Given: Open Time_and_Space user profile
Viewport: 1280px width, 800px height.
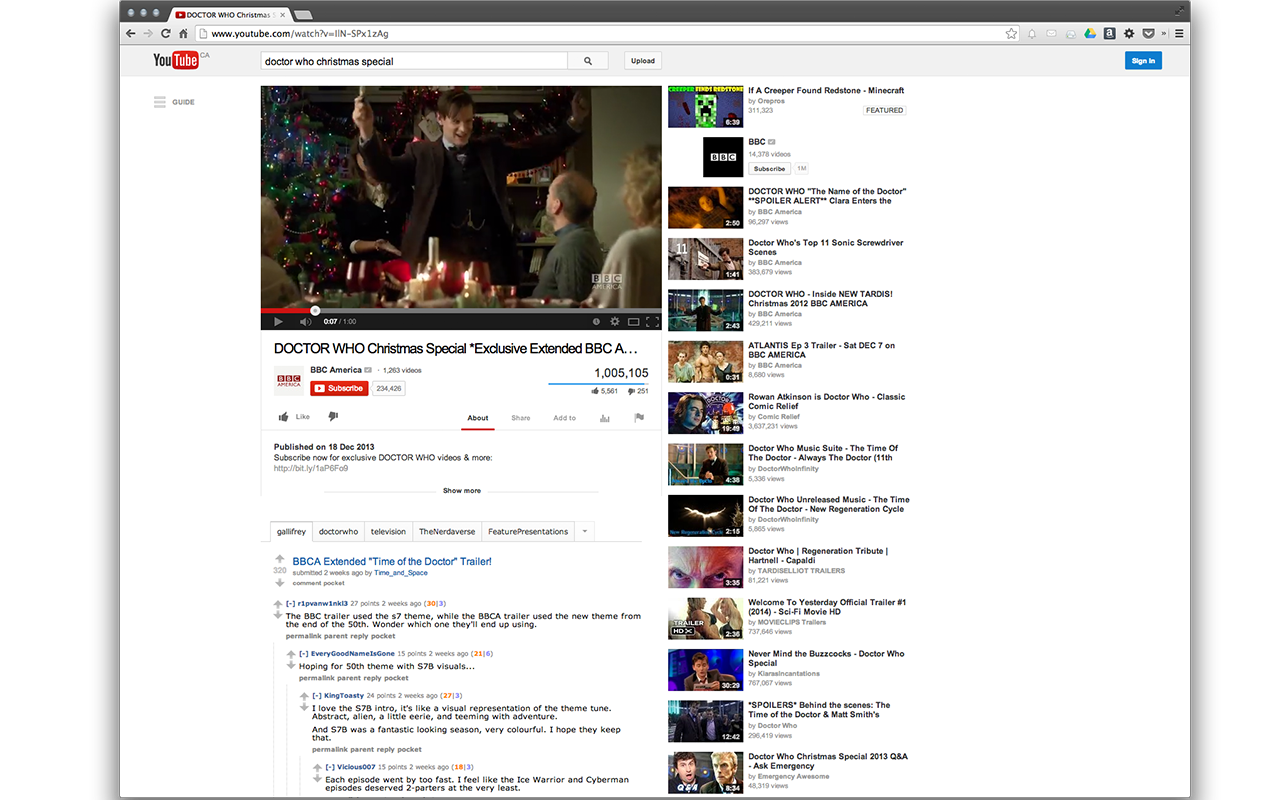Looking at the screenshot, I should pyautogui.click(x=401, y=573).
